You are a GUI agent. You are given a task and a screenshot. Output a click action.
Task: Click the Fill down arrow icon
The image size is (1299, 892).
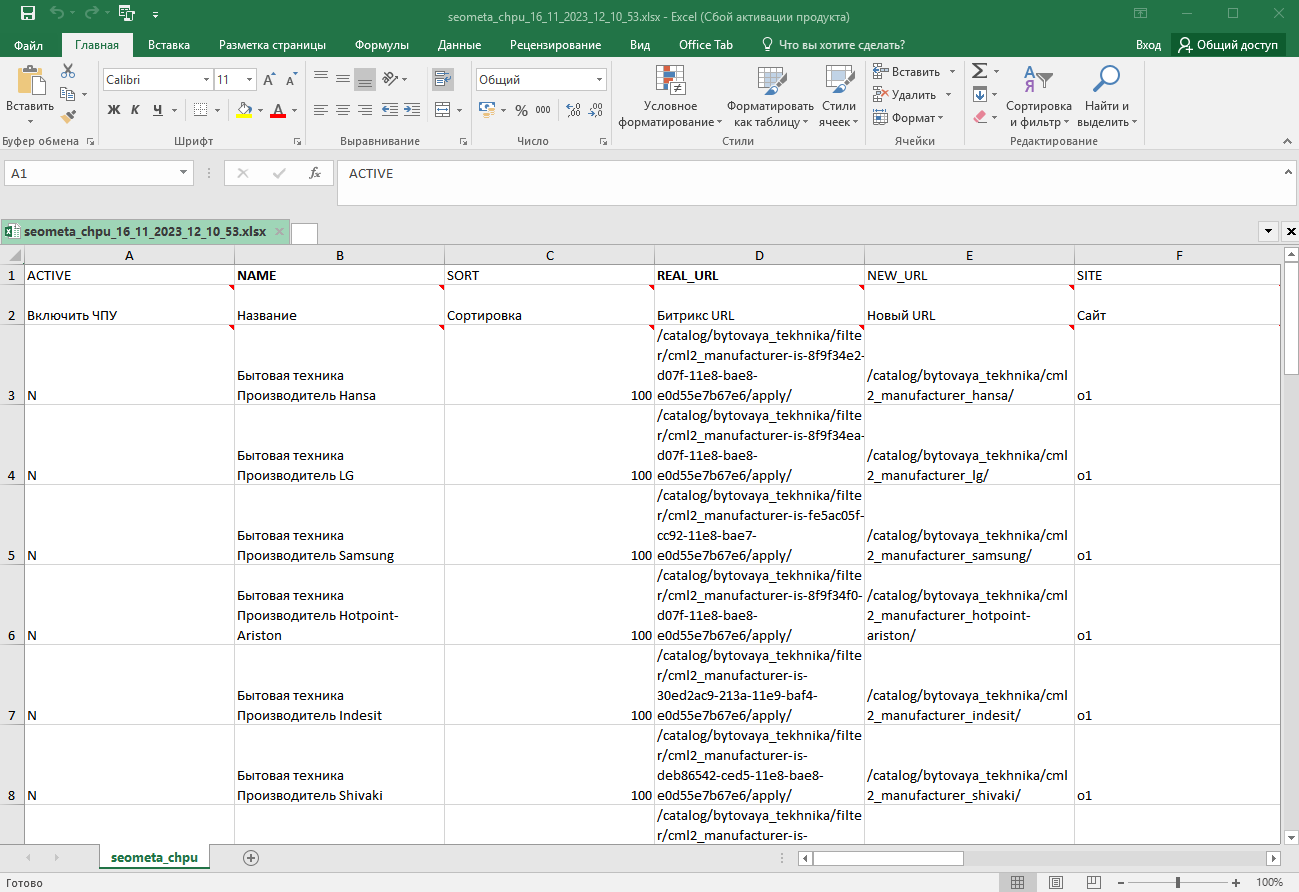(x=979, y=94)
